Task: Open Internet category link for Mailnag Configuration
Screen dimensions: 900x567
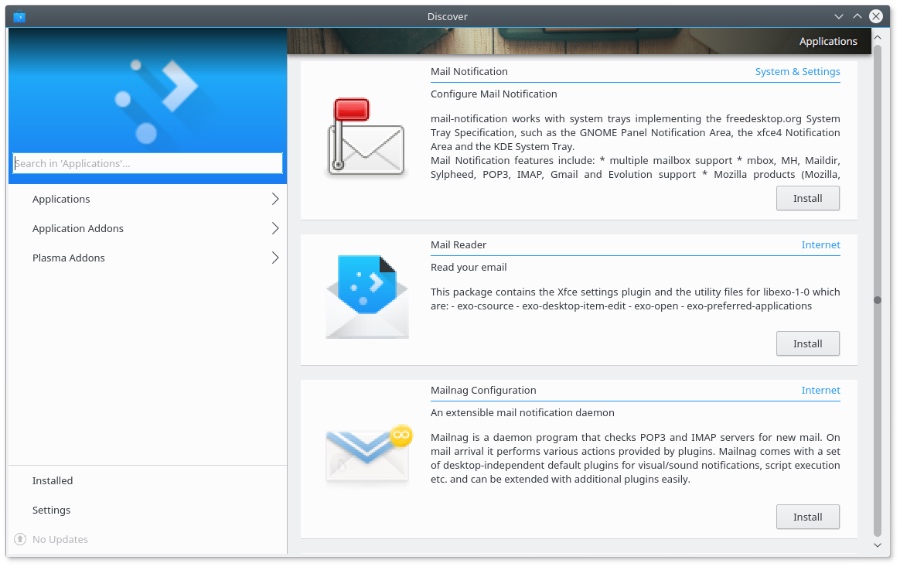Action: [820, 391]
